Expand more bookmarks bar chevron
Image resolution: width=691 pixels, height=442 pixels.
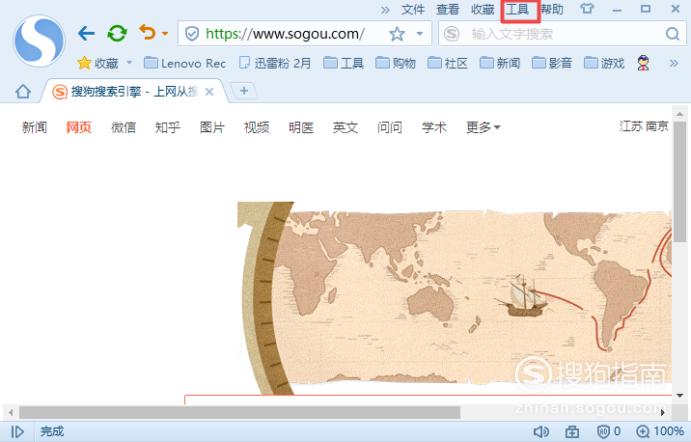674,63
